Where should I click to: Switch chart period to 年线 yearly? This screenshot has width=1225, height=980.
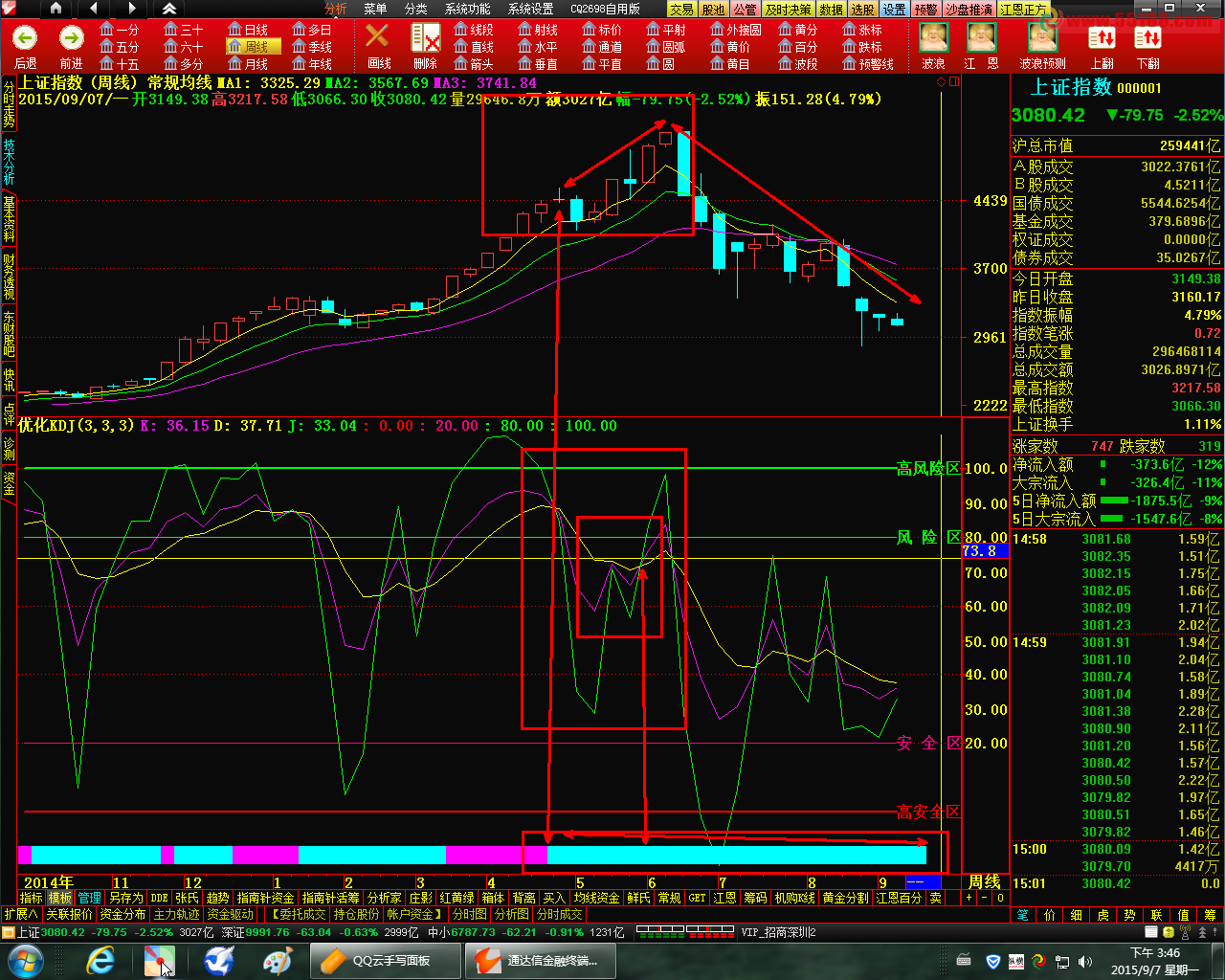pyautogui.click(x=313, y=64)
